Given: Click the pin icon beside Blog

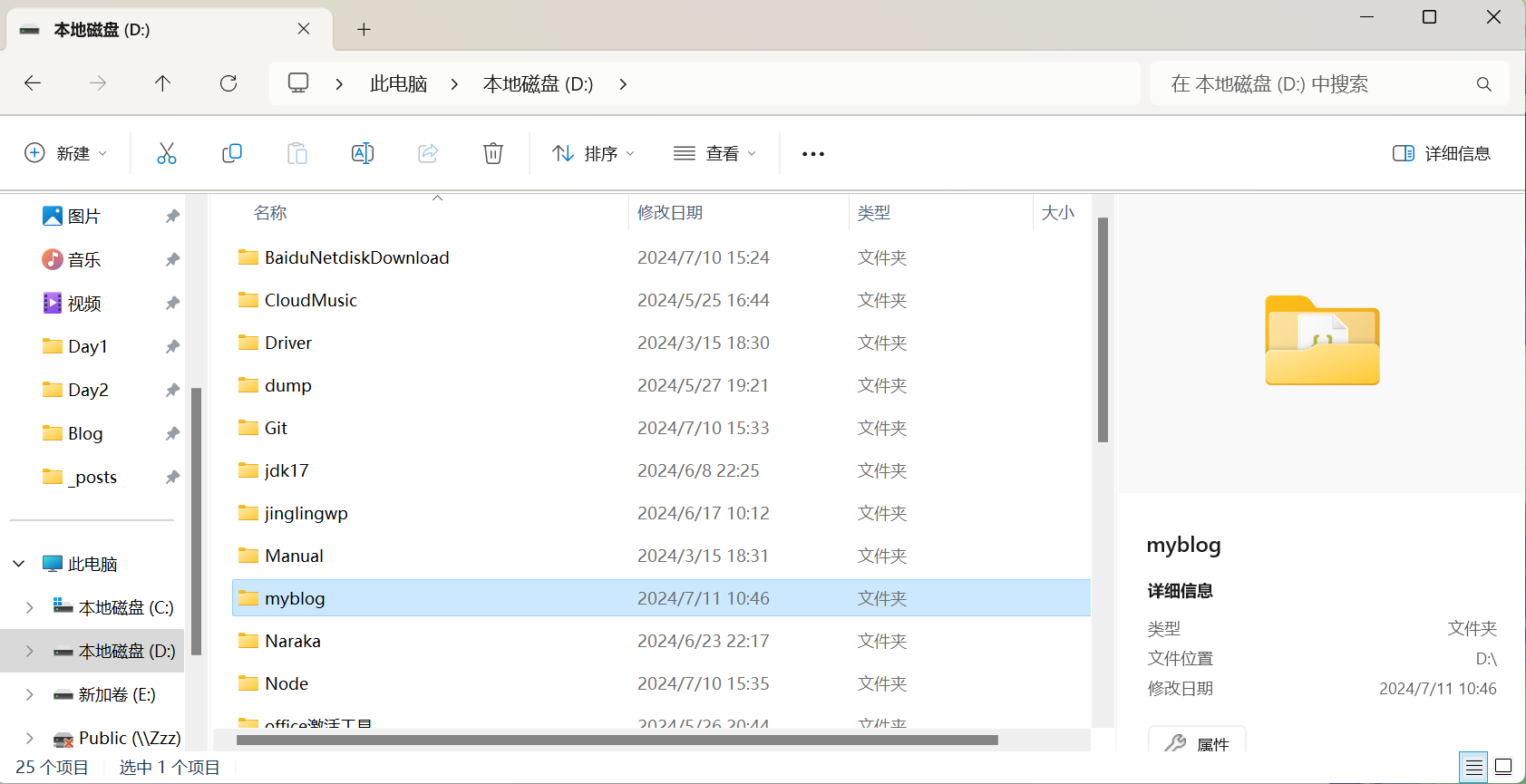Looking at the screenshot, I should (x=172, y=434).
